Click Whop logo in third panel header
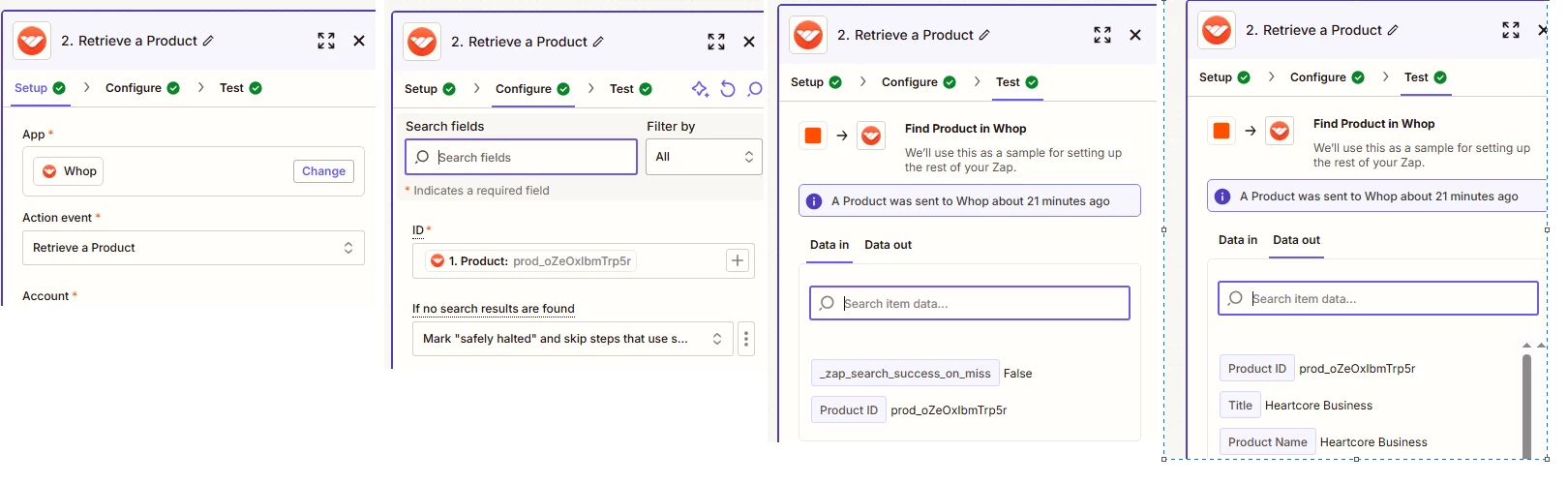This screenshot has height=484, width=1568. (x=808, y=35)
